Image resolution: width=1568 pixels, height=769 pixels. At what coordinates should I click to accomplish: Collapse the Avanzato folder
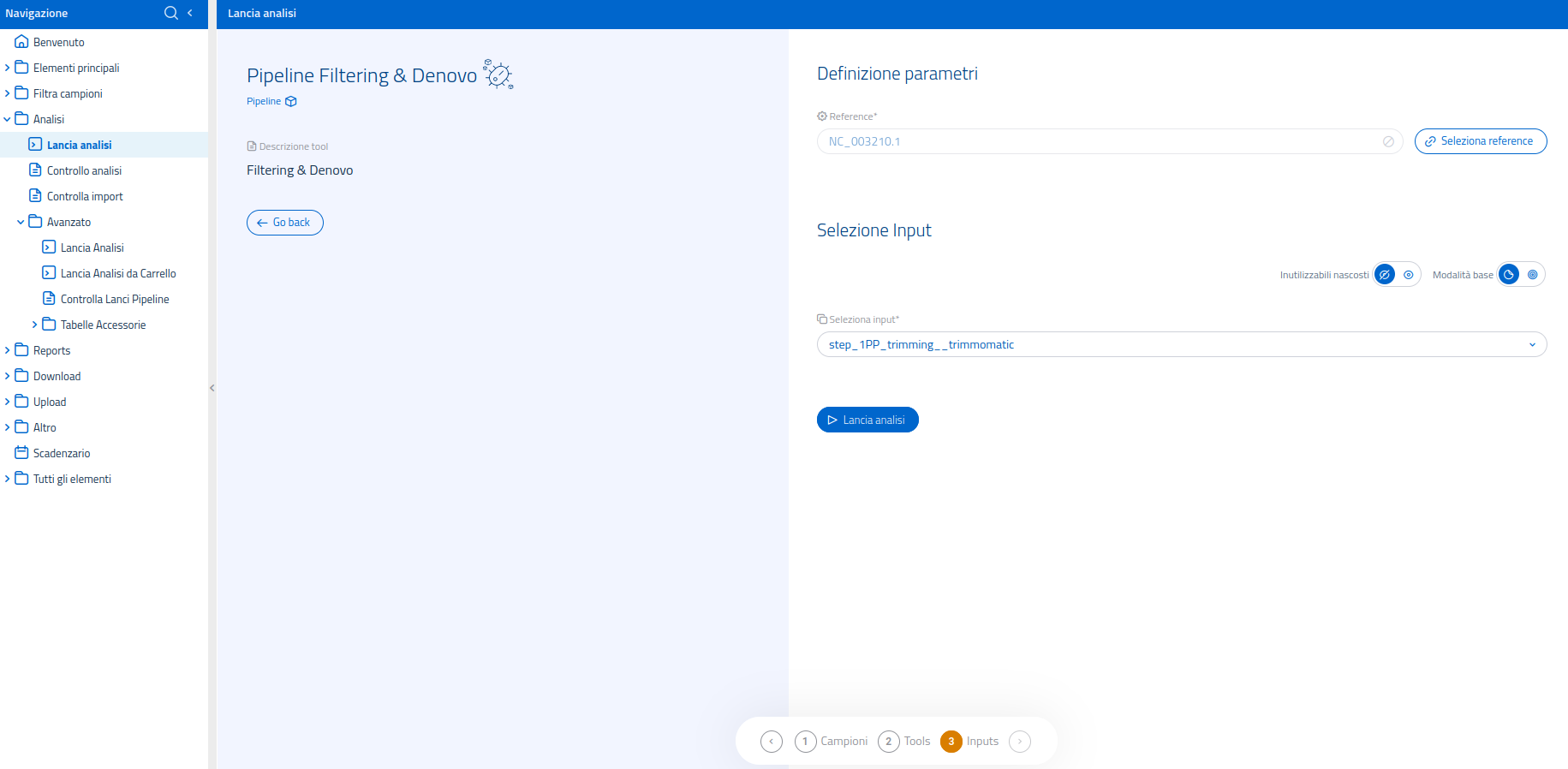pos(21,222)
